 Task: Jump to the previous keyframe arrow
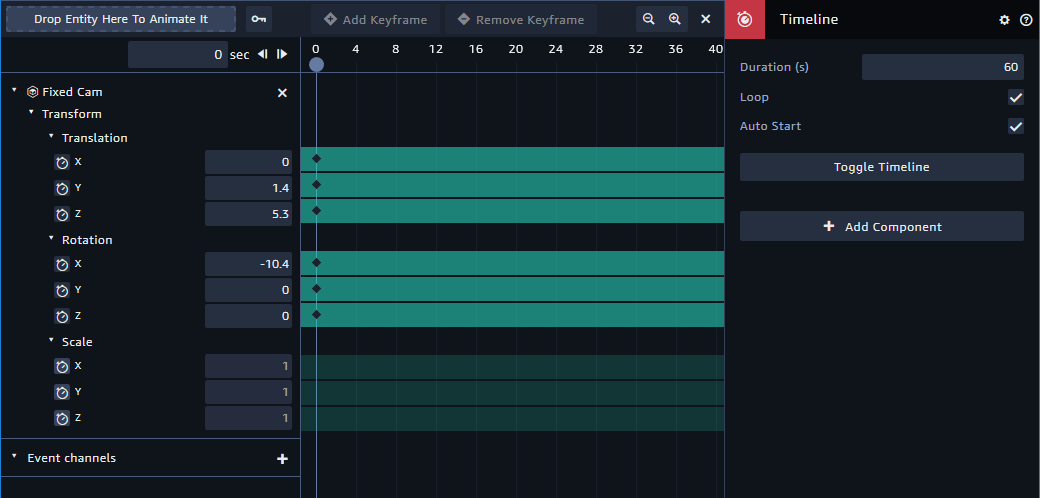(x=263, y=54)
